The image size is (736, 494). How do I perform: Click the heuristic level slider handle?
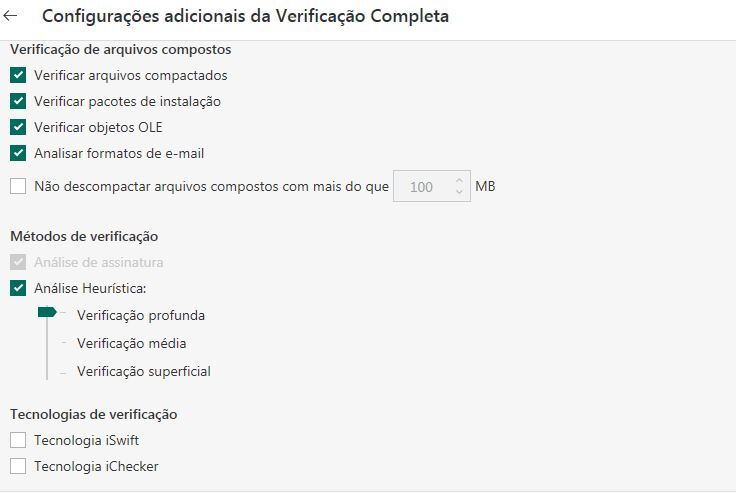pos(46,312)
